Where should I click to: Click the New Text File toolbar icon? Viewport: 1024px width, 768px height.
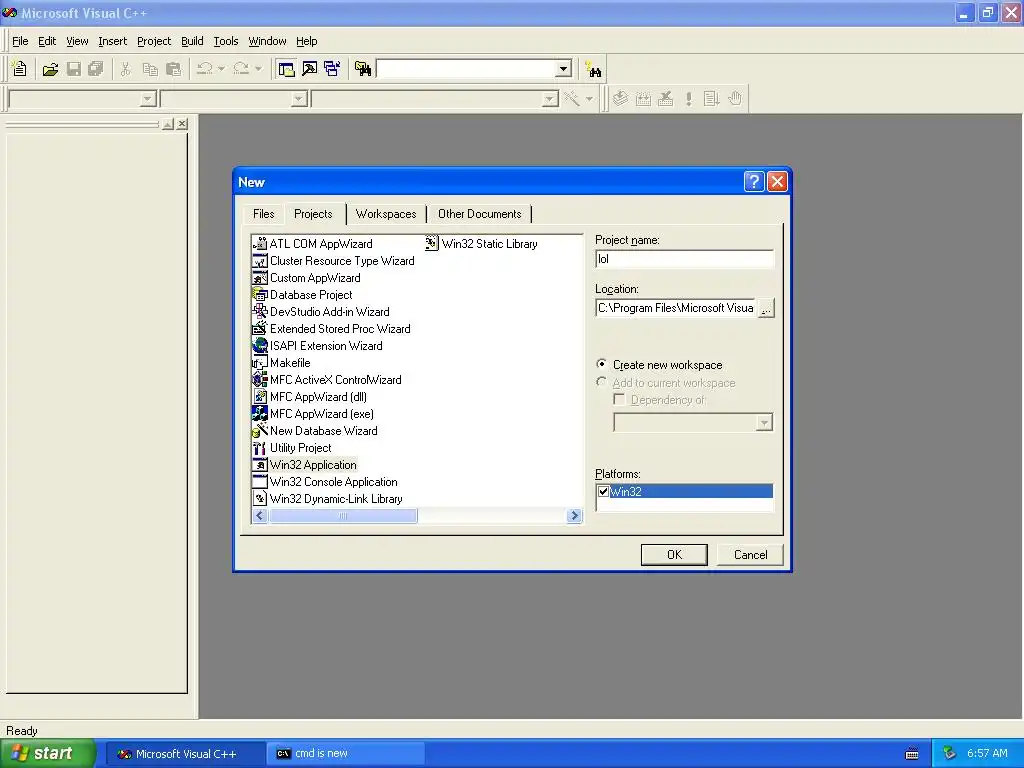click(20, 69)
